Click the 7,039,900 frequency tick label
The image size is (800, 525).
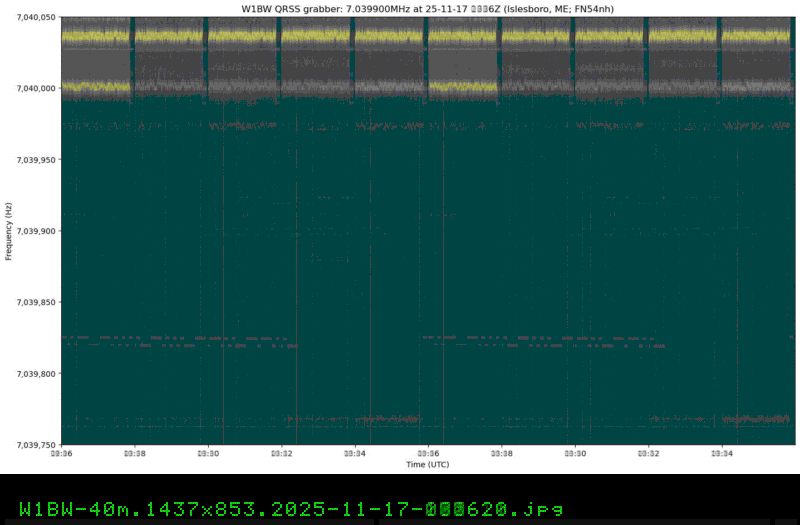36,231
